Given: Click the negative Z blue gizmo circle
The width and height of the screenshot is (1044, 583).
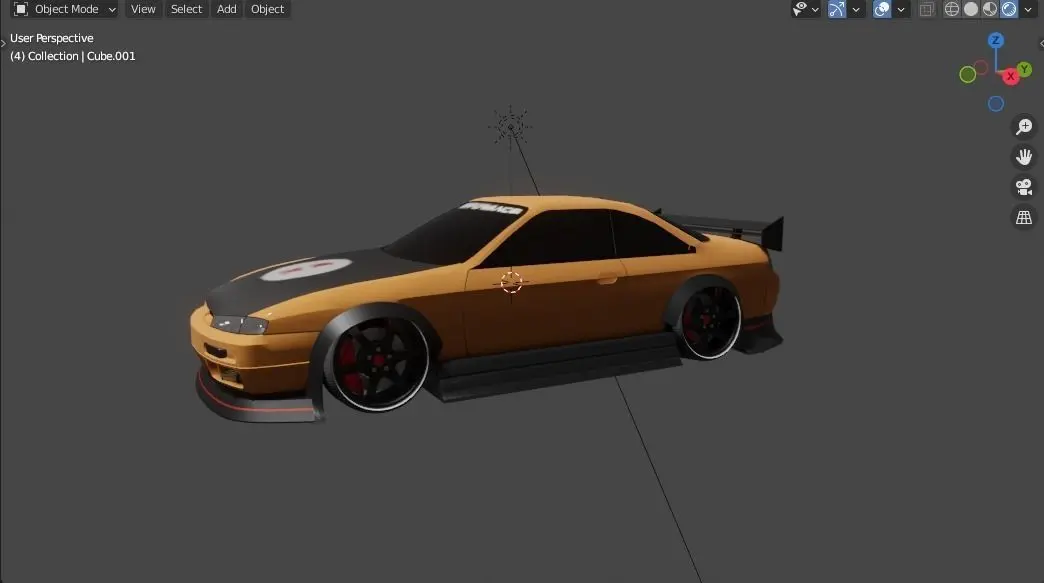Looking at the screenshot, I should click(996, 104).
